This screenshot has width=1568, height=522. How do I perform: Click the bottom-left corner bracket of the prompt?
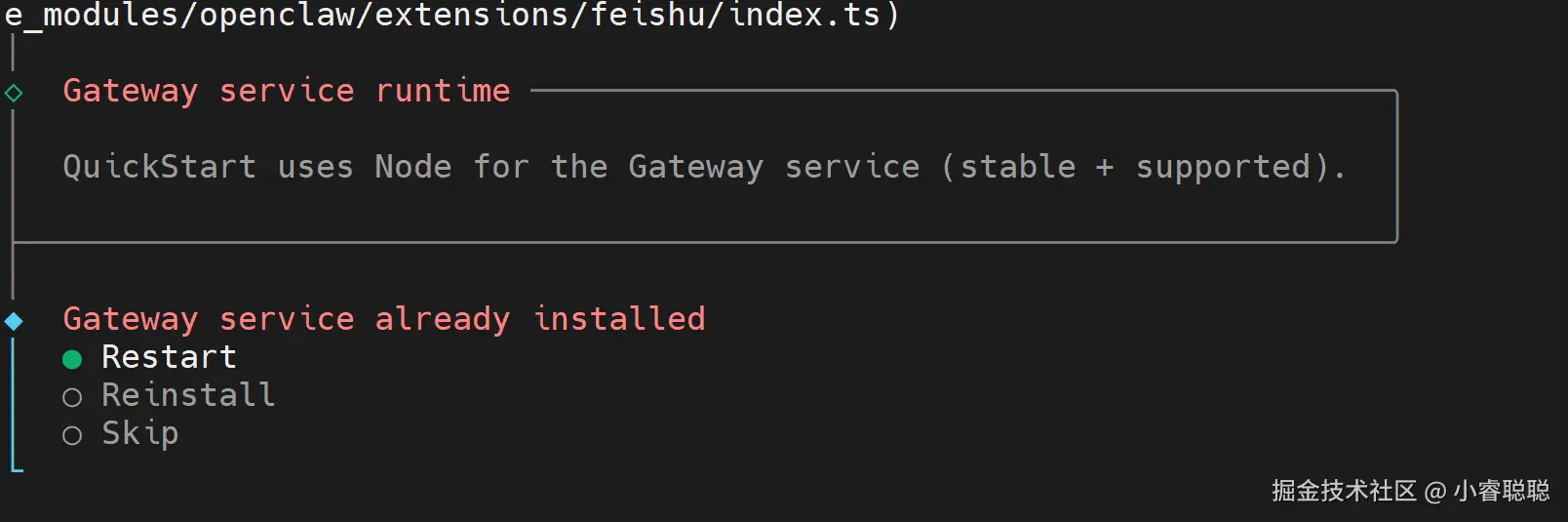click(16, 469)
